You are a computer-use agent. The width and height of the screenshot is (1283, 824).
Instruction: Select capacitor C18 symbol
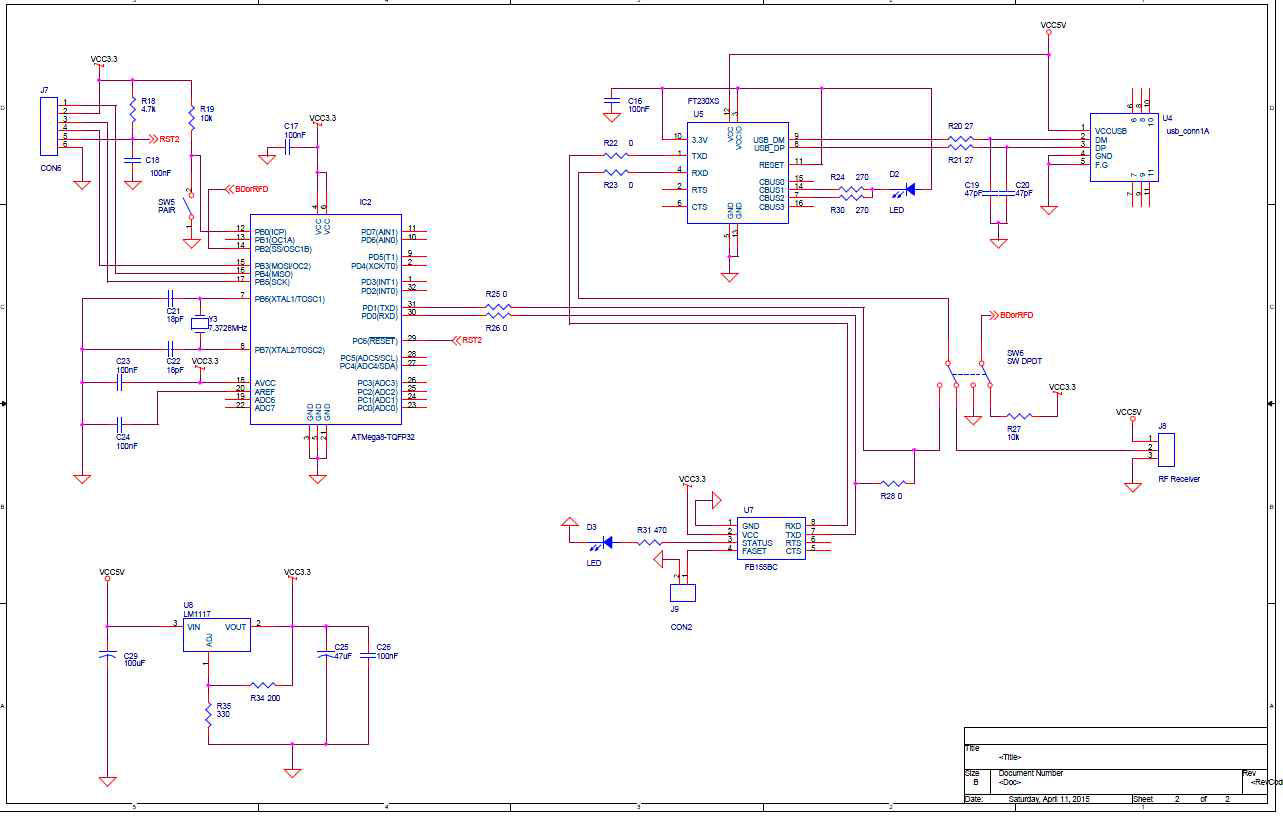pos(132,160)
